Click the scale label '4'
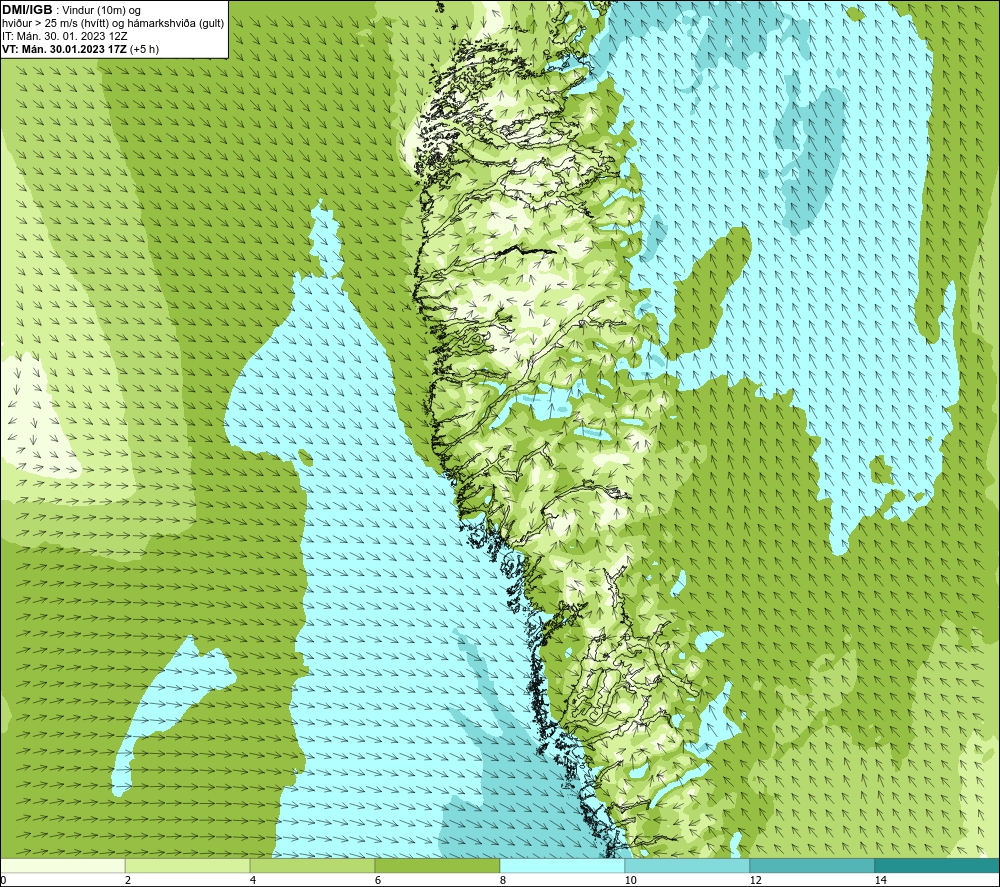Screen dimensions: 1000x887 tap(253, 880)
